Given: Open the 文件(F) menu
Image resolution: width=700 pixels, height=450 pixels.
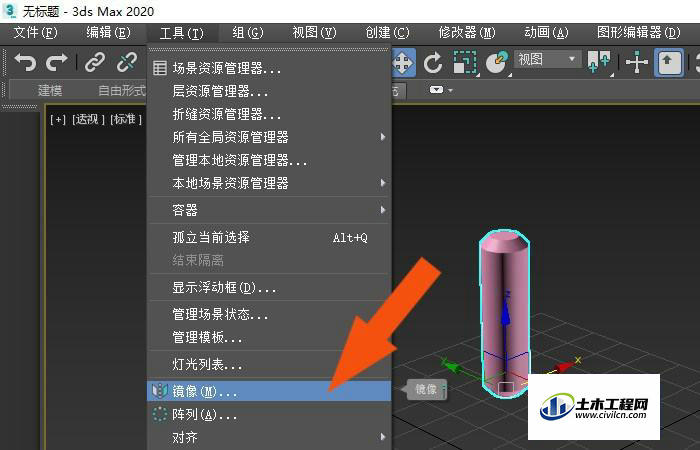Looking at the screenshot, I should click(35, 33).
